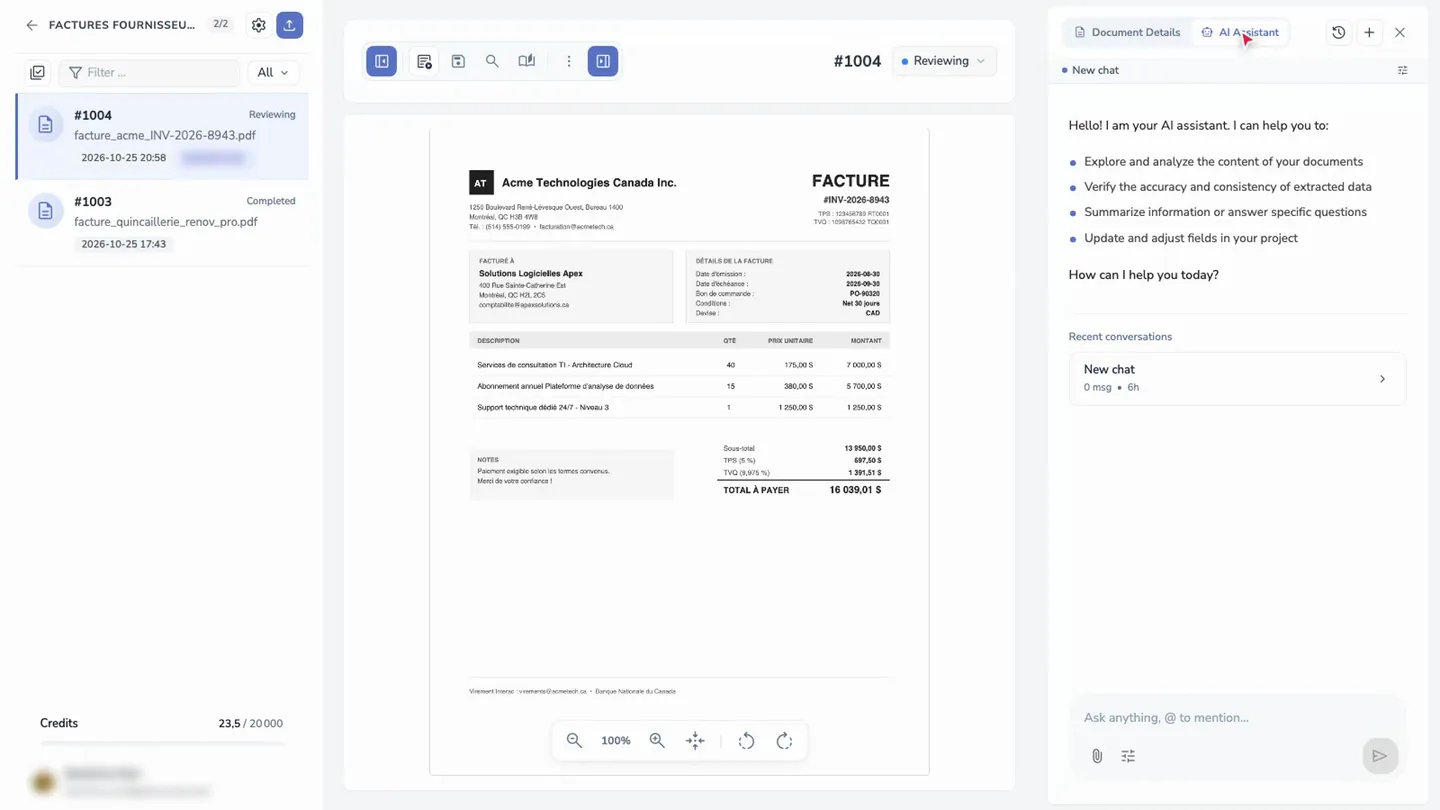The height and width of the screenshot is (810, 1440).
Task: Open the recent New chat conversation
Action: click(x=1238, y=378)
